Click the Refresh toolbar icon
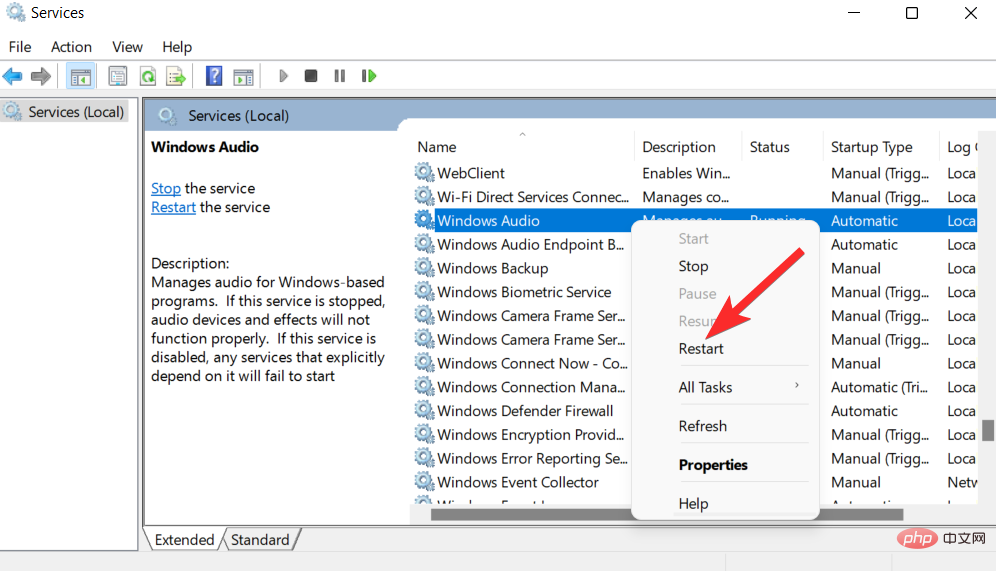This screenshot has width=996, height=571. click(147, 76)
